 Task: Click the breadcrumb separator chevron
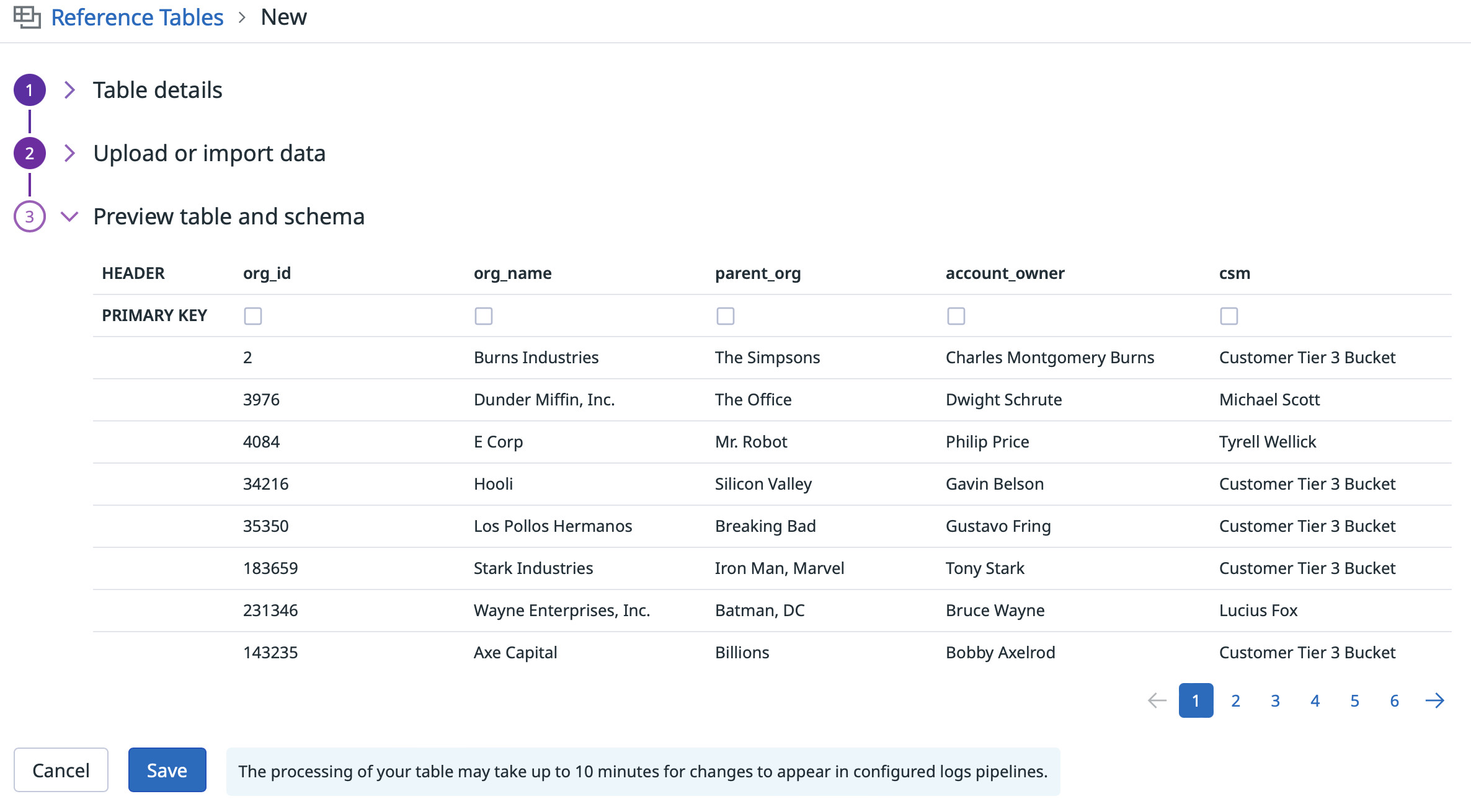242,18
